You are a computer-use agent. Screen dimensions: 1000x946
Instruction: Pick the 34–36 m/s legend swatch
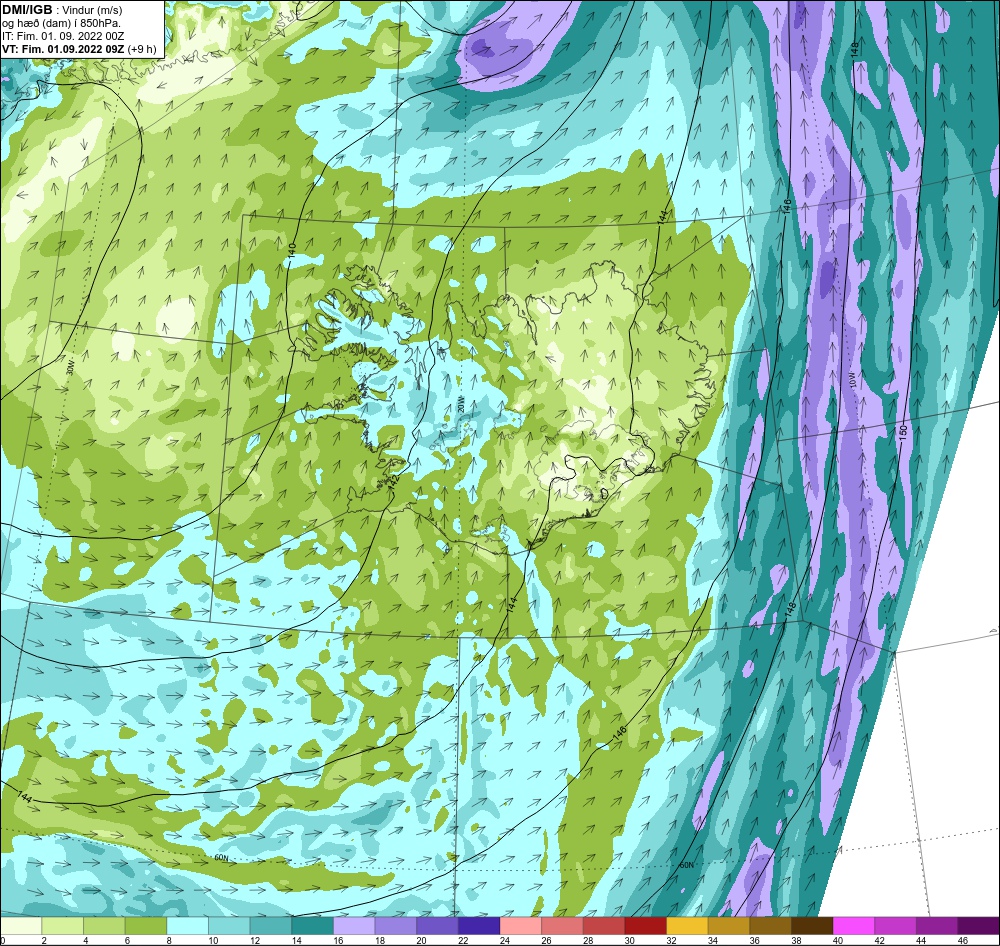[x=729, y=926]
